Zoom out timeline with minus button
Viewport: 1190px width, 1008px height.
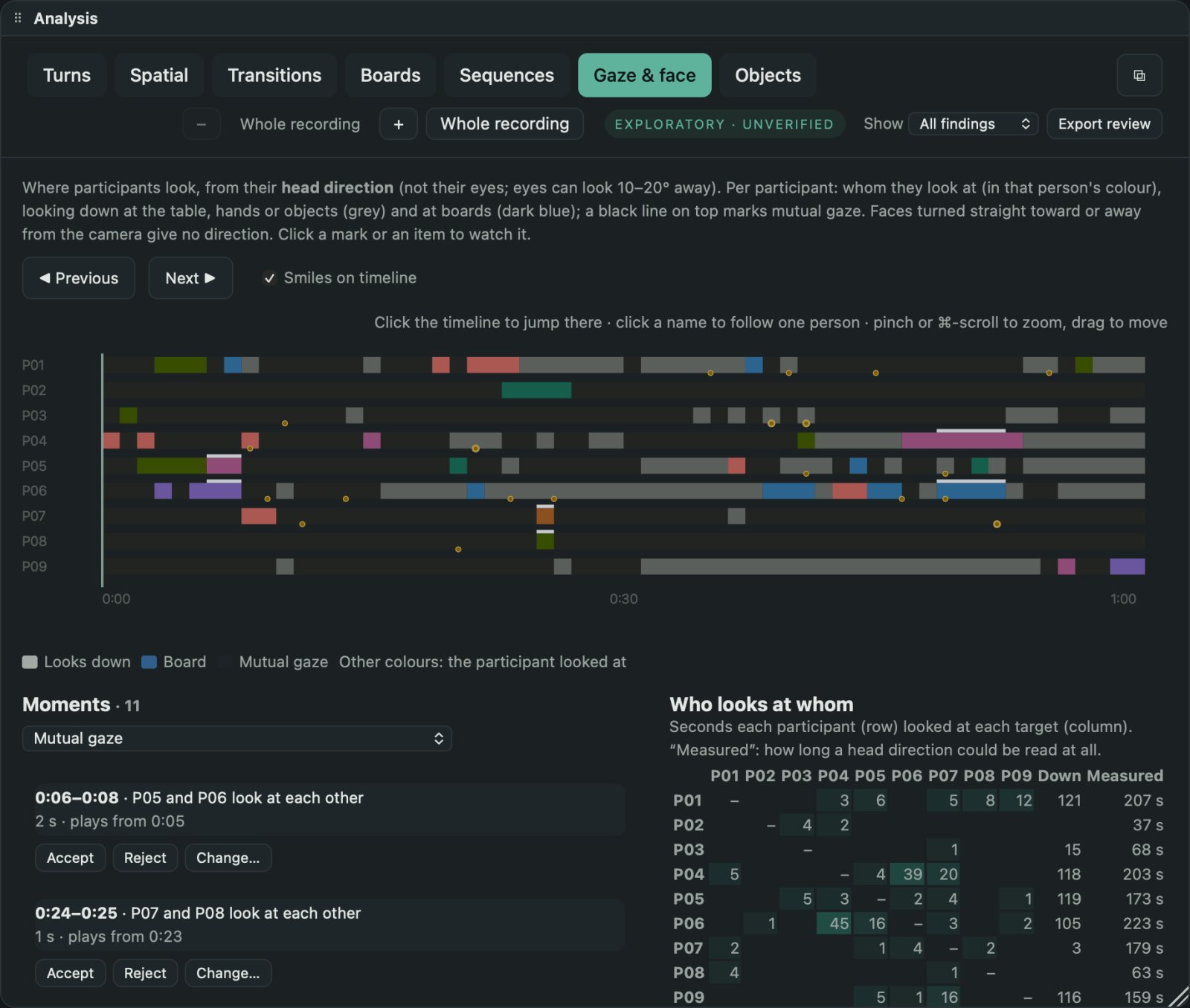[201, 124]
